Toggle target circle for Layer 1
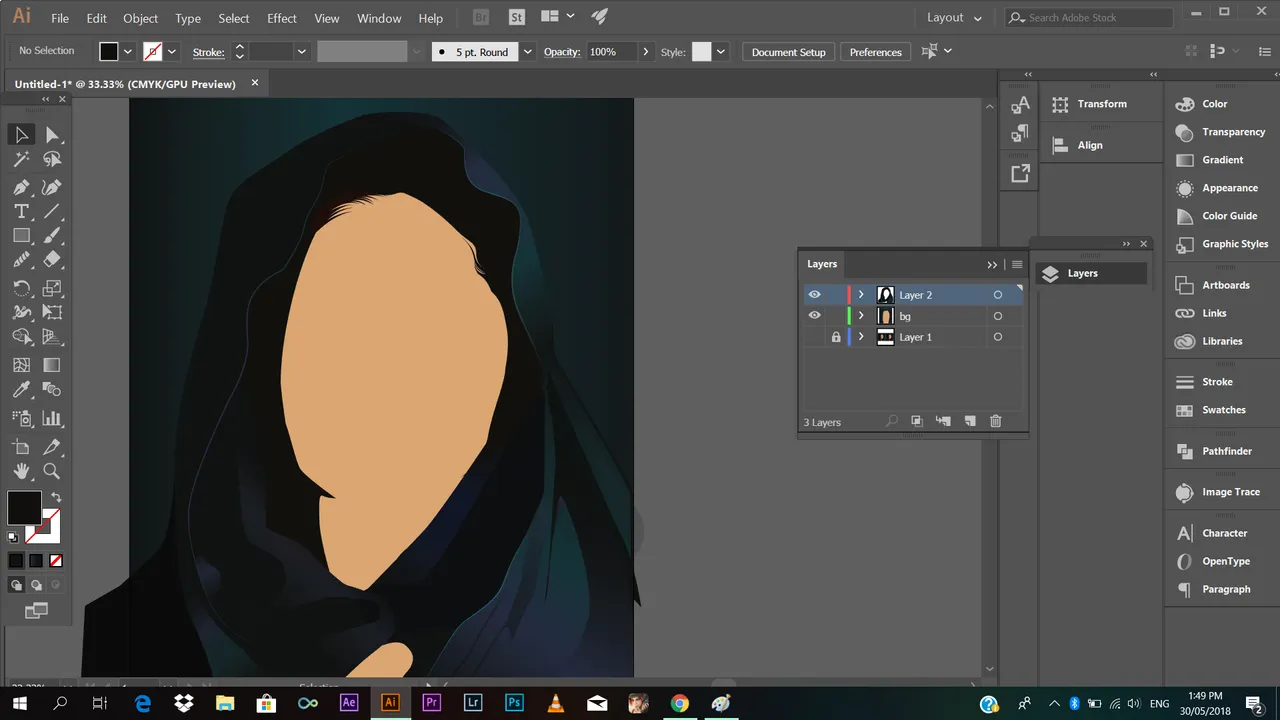The width and height of the screenshot is (1280, 720). tap(997, 337)
